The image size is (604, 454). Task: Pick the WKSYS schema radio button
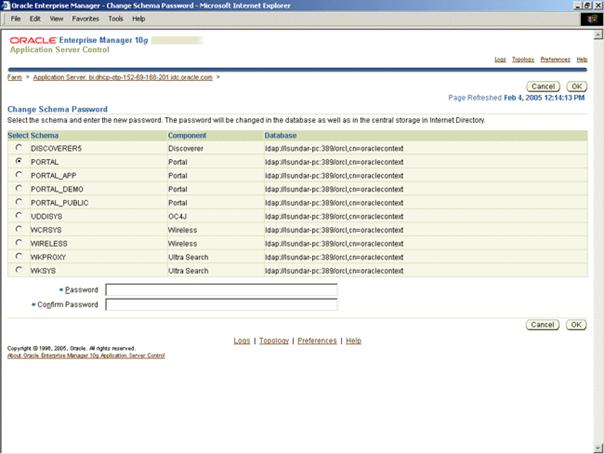tap(19, 269)
